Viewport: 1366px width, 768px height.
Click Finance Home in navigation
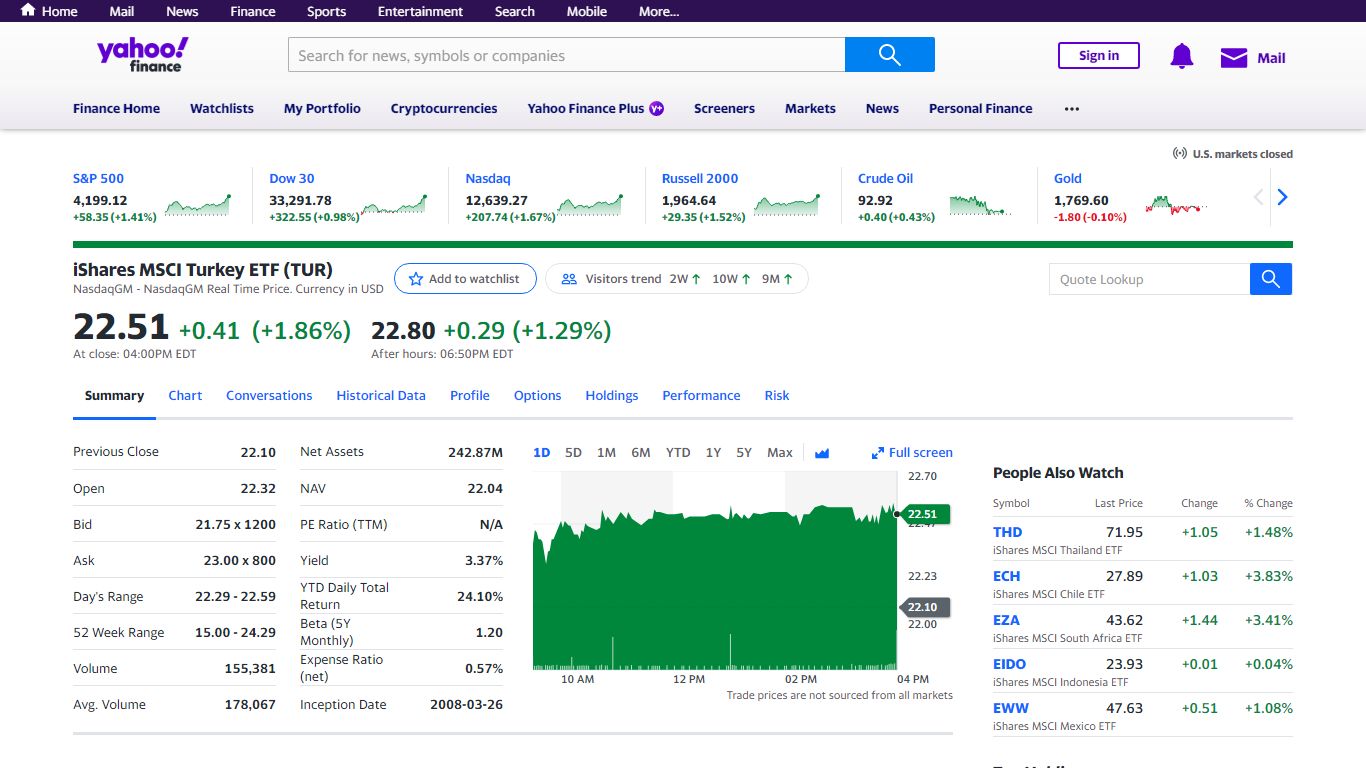coord(116,109)
